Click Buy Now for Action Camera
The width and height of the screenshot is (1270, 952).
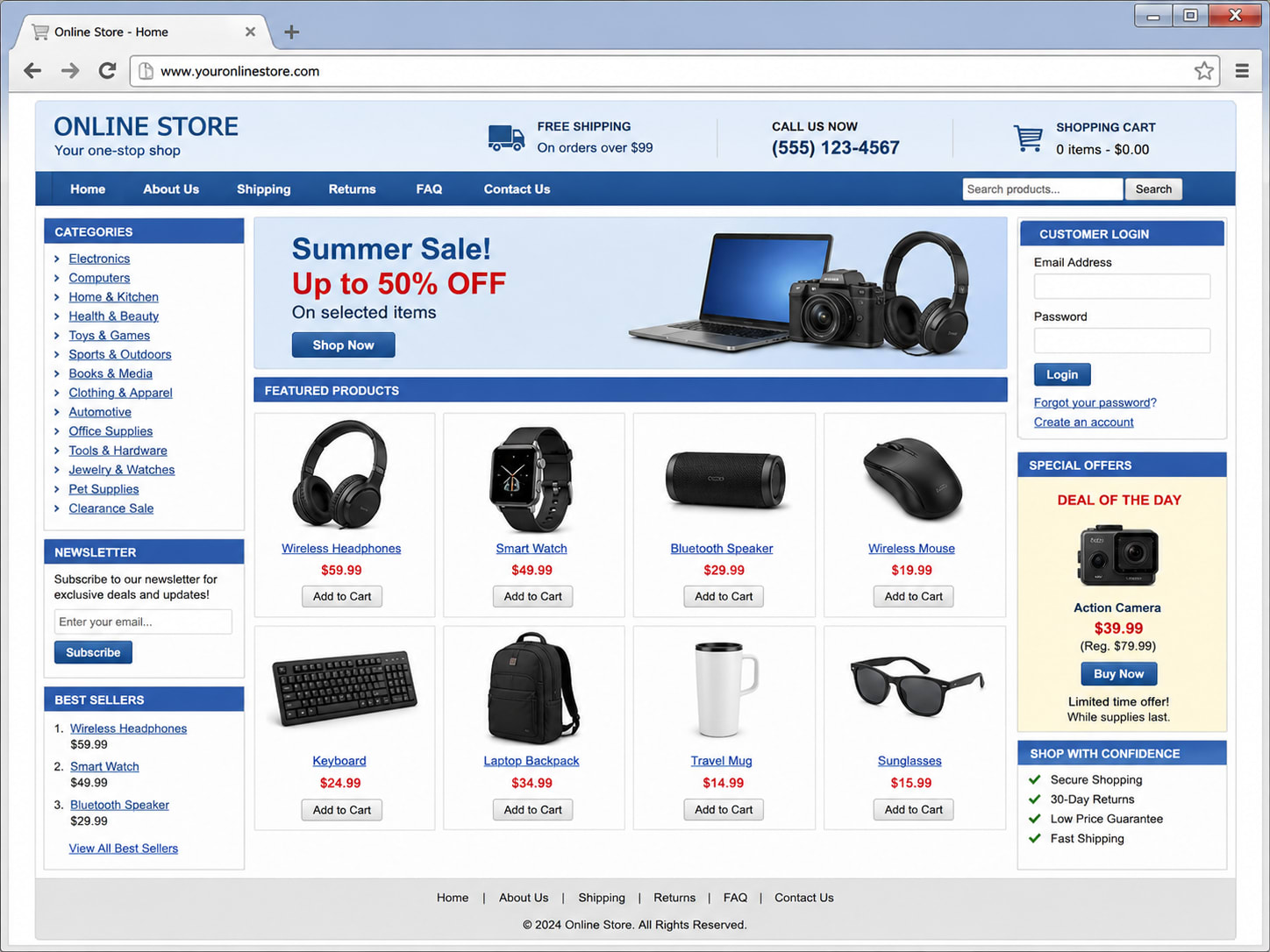coord(1118,674)
